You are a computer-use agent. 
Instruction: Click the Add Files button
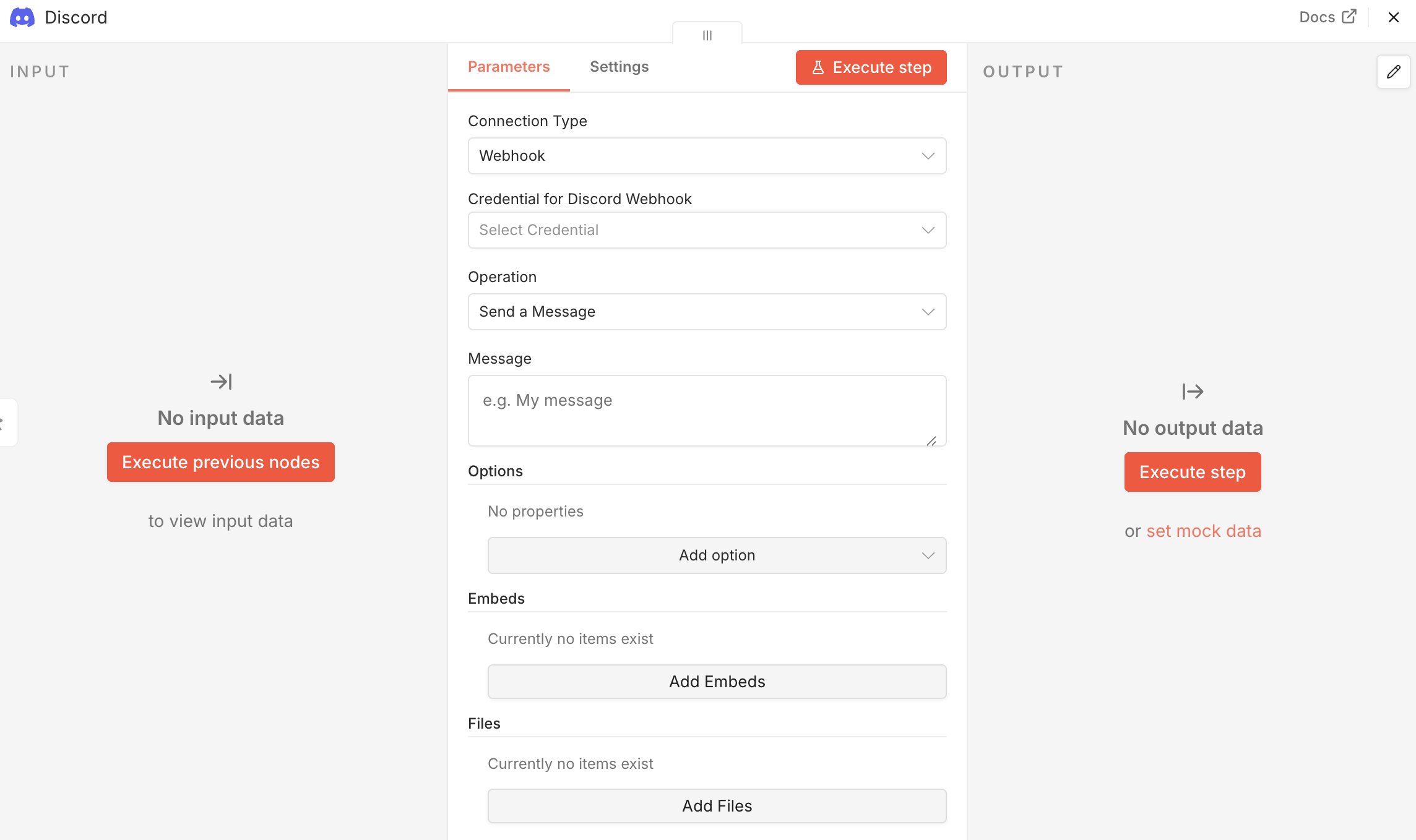pos(717,806)
